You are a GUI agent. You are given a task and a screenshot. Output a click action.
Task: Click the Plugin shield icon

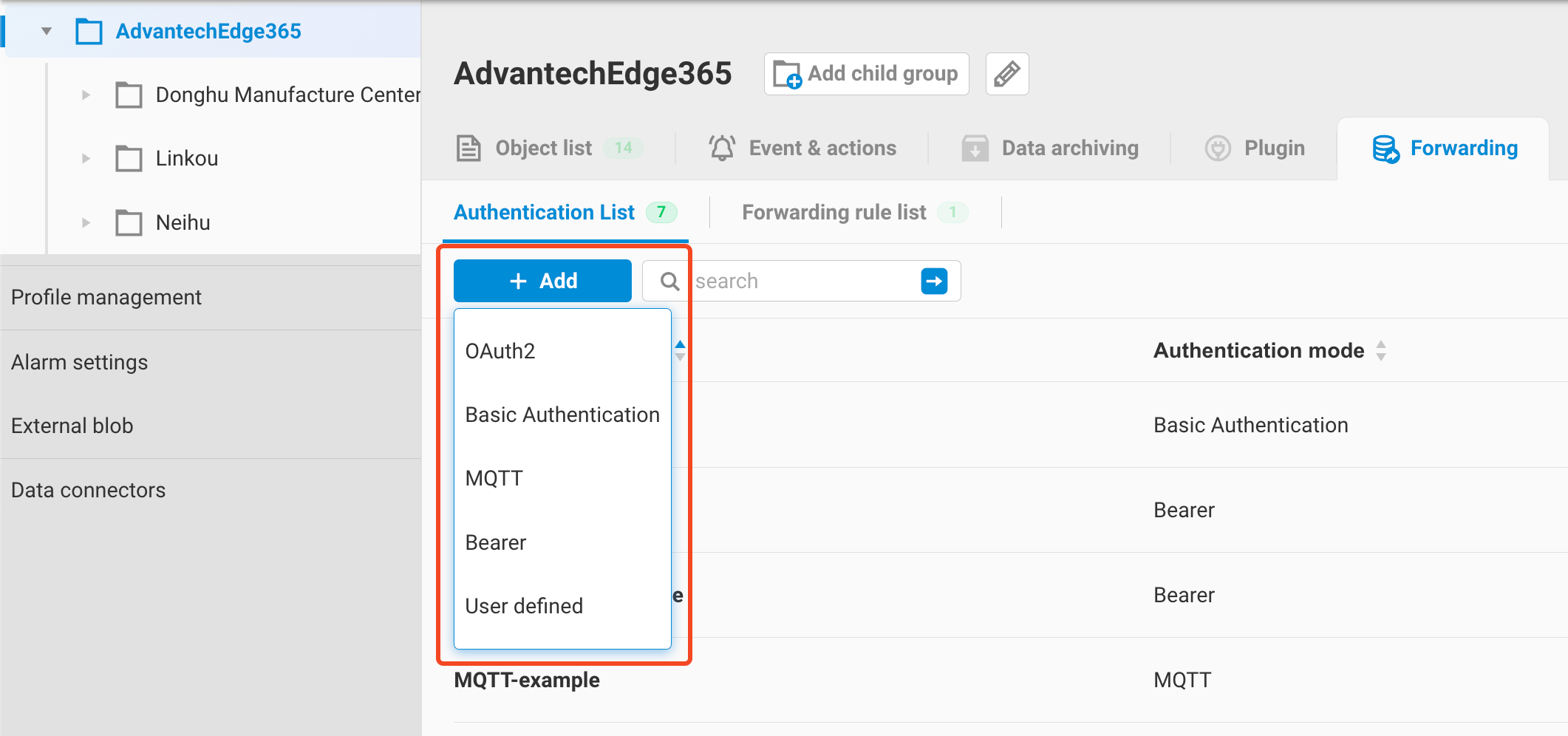tap(1217, 148)
